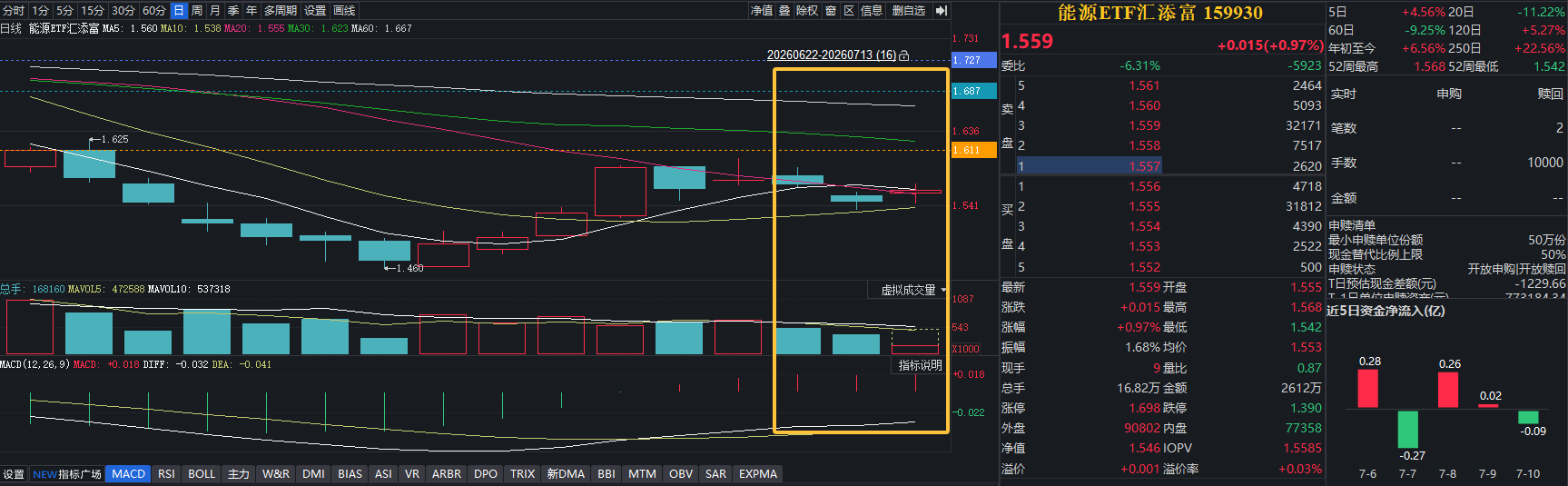
Task: Select the highlighted sell level 1 price row
Action: (1162, 166)
